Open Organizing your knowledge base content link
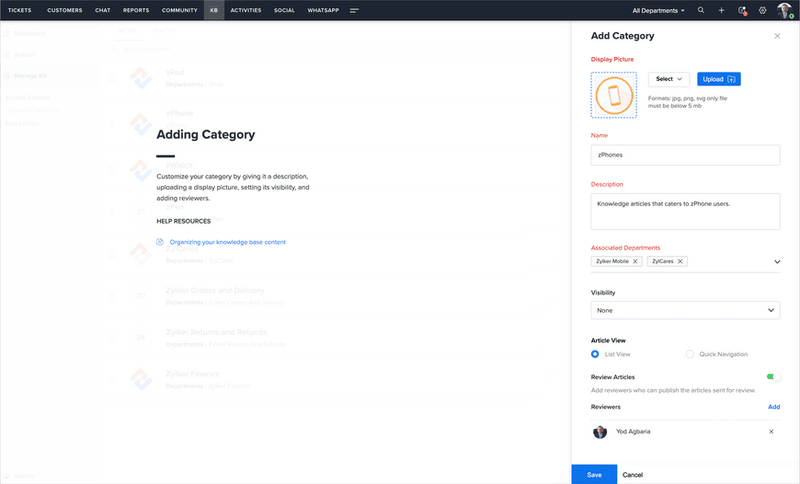Image resolution: width=800 pixels, height=484 pixels. click(x=228, y=242)
